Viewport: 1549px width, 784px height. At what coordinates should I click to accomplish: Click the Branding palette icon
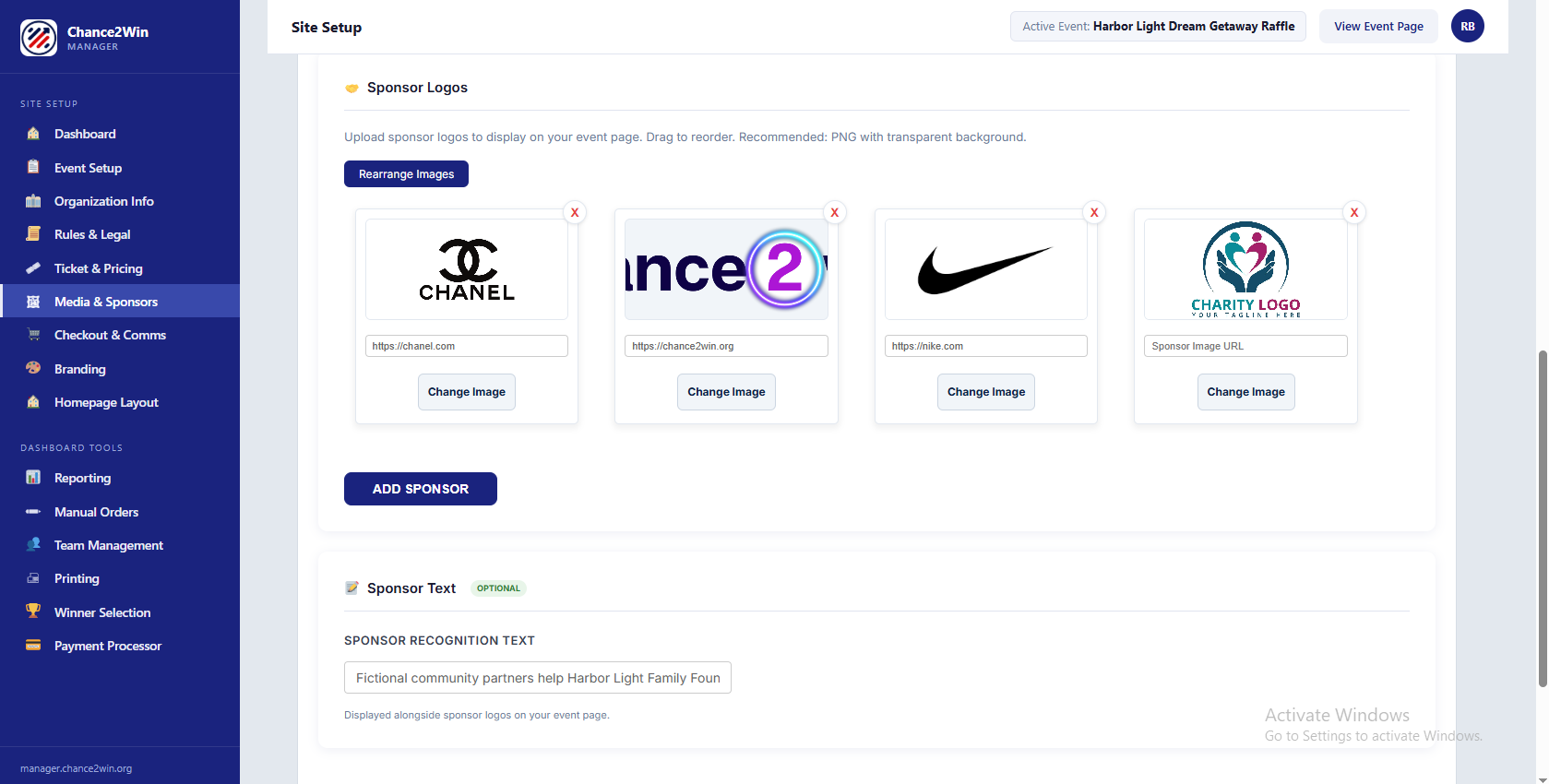pos(33,368)
